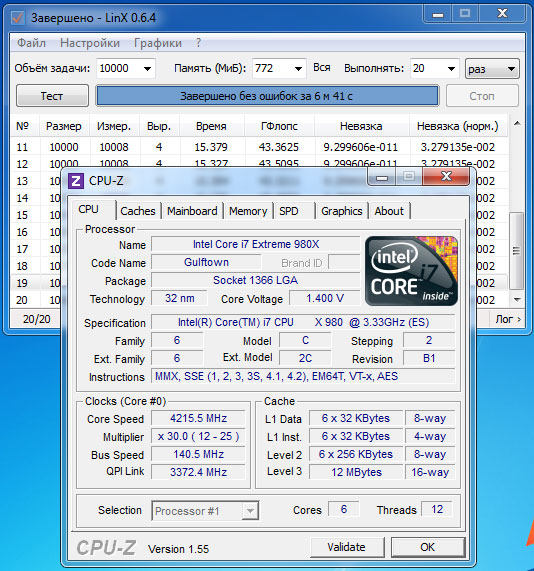This screenshot has height=571, width=534.
Task: Click the 4215.5 MHz core speed value
Action: pos(198,418)
